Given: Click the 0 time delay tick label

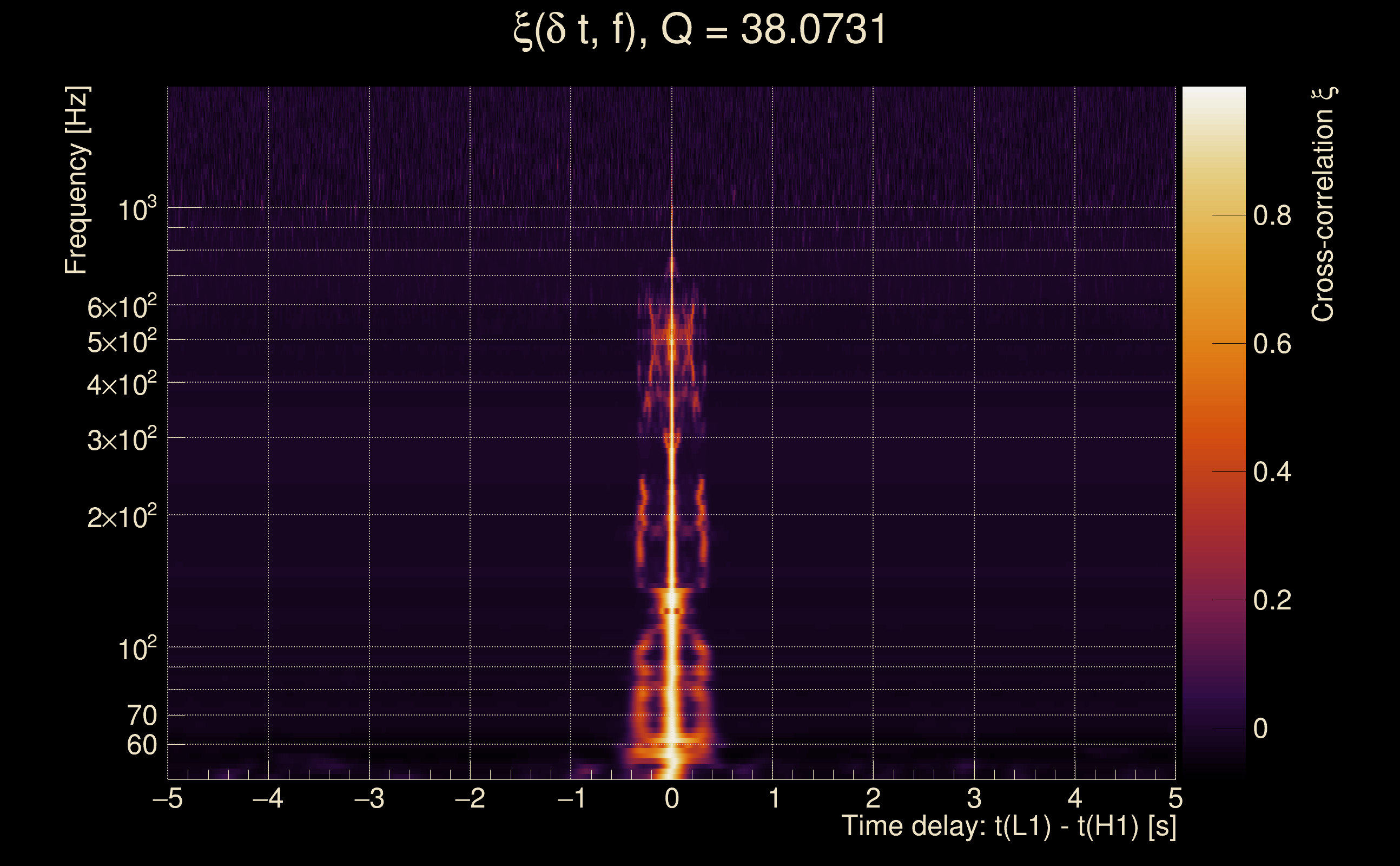Looking at the screenshot, I should (x=672, y=798).
